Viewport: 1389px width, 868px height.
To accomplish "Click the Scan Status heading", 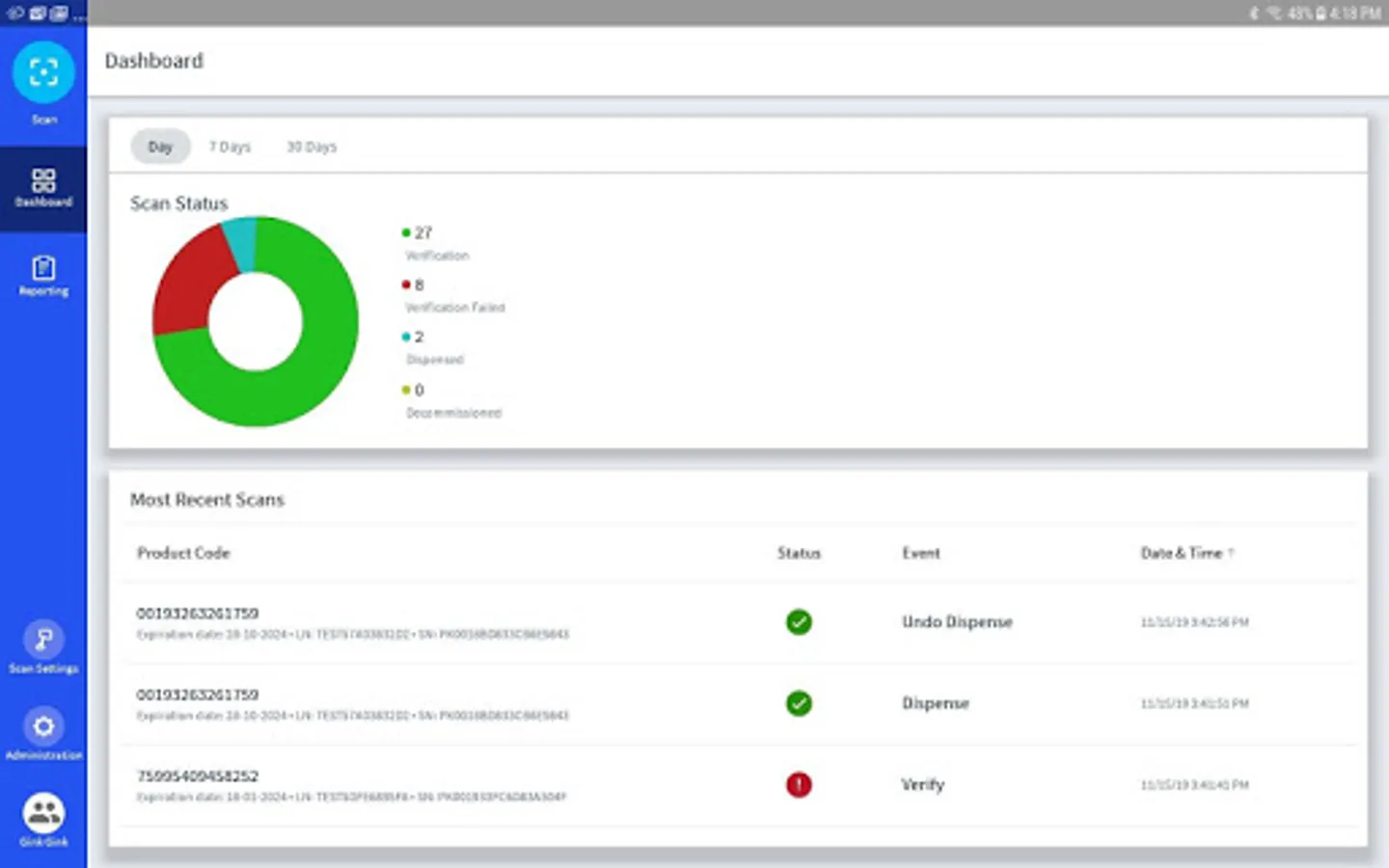I will point(178,203).
